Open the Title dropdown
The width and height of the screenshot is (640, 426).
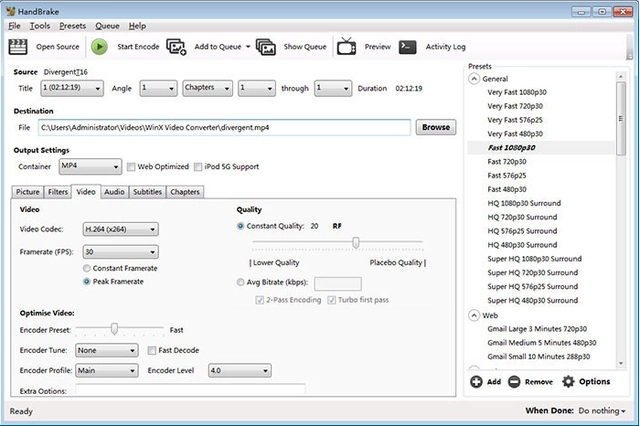tap(72, 88)
